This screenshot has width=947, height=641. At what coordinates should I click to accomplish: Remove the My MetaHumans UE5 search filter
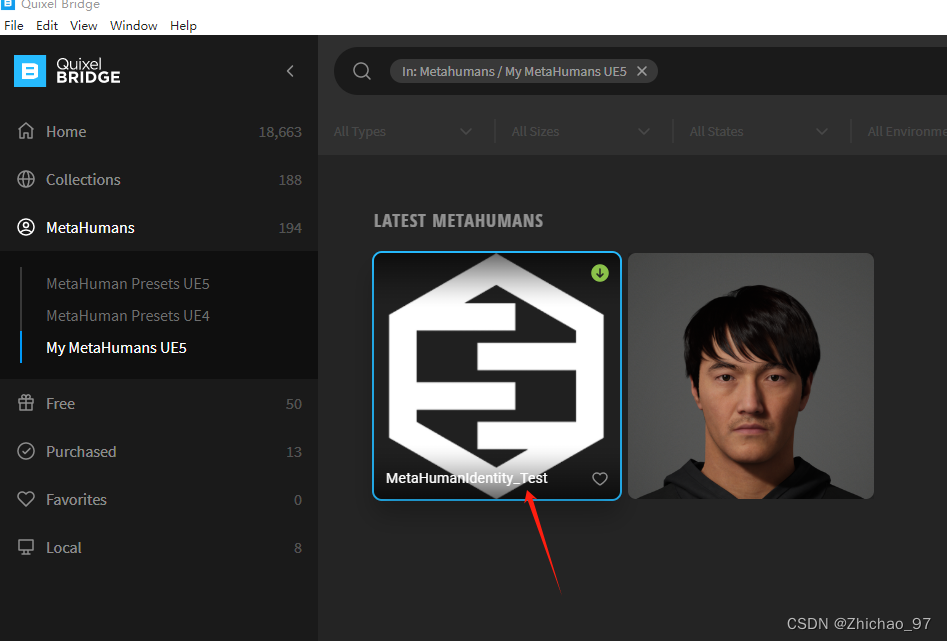click(x=642, y=71)
